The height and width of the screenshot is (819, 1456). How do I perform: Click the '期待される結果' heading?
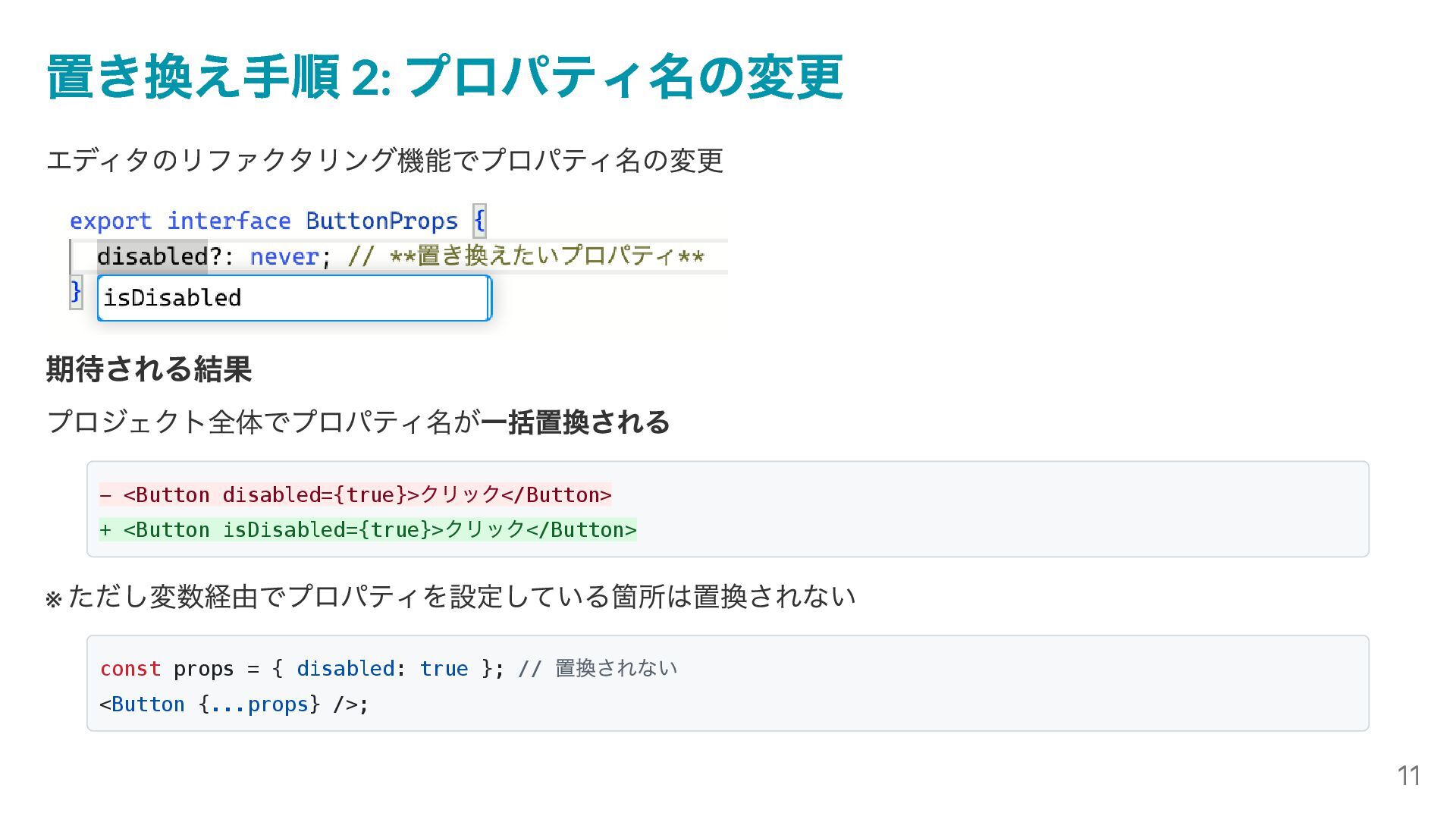(149, 369)
